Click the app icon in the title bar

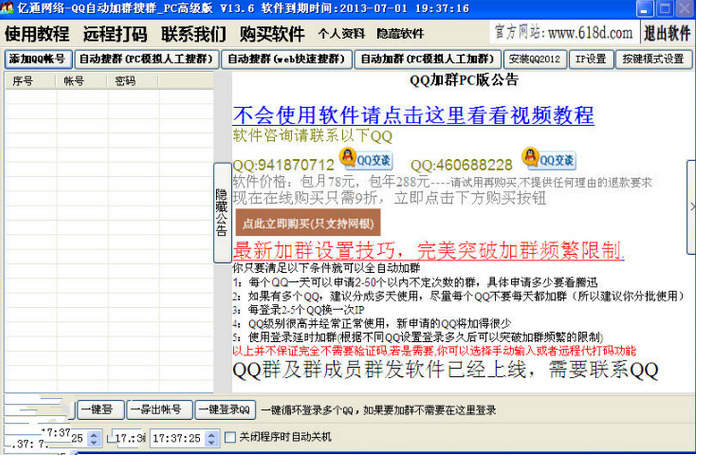click(x=7, y=8)
